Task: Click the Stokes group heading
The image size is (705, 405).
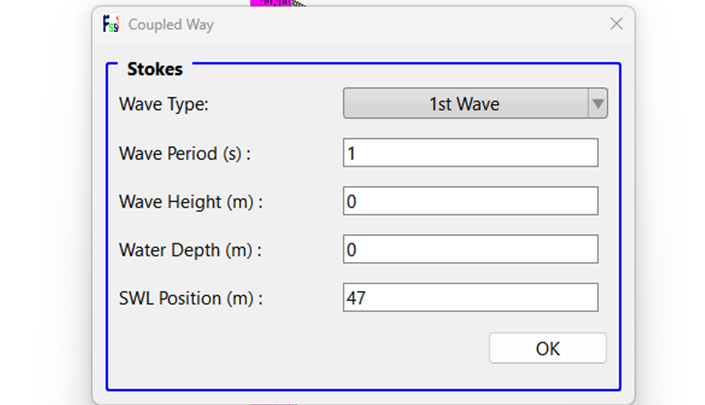Action: coord(155,69)
